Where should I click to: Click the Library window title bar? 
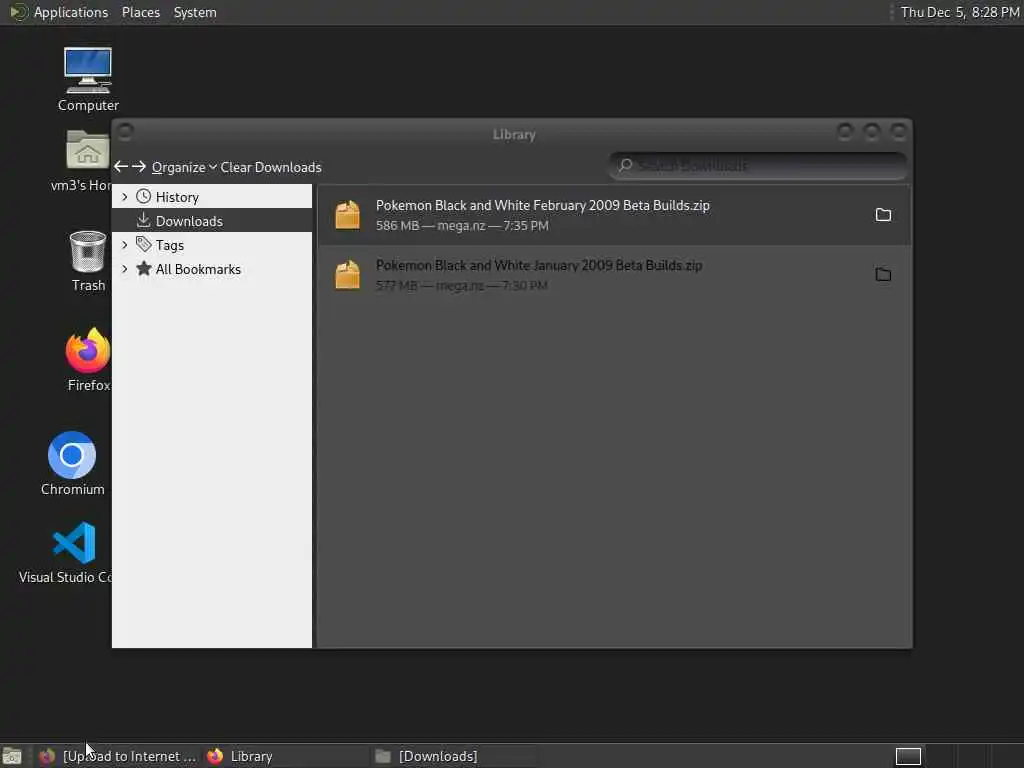pyautogui.click(x=514, y=134)
